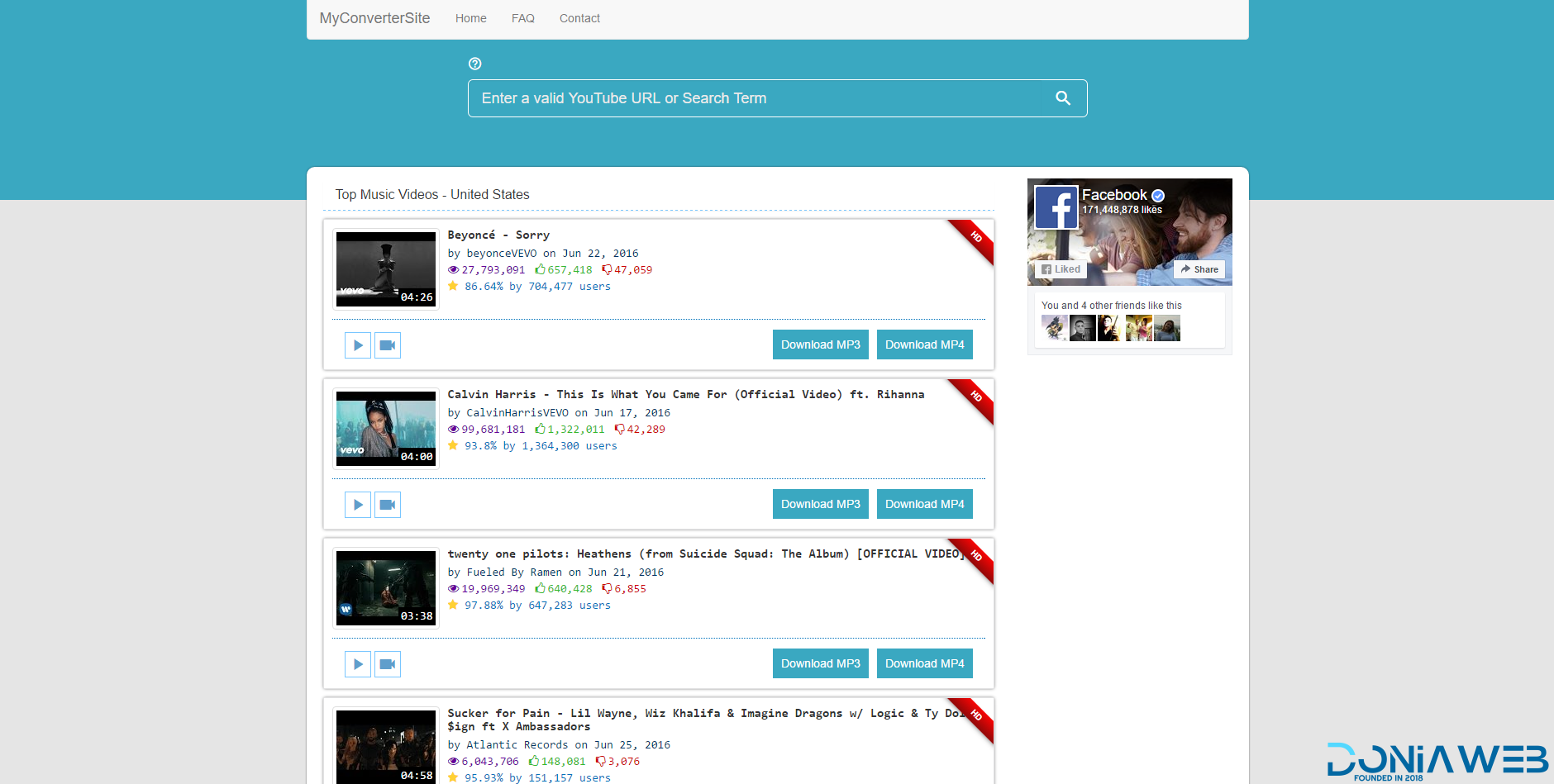
Task: Click the '93.8% by 1,364,300 users' rating
Action: pos(541,446)
